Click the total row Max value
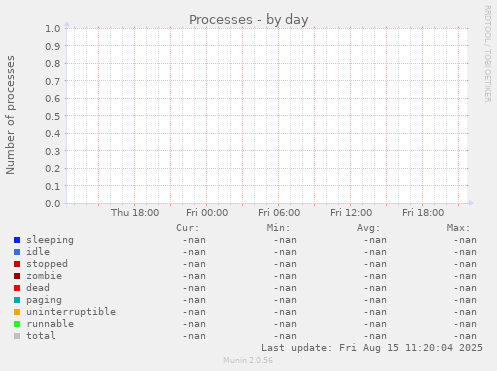Screen dimensions: 497x371 coord(465,336)
